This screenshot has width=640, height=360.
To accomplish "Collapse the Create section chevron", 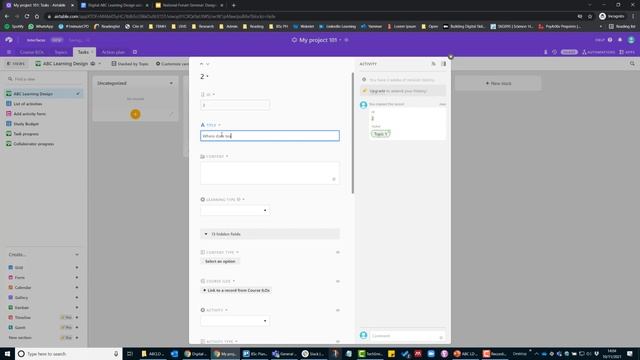I will (x=77, y=254).
